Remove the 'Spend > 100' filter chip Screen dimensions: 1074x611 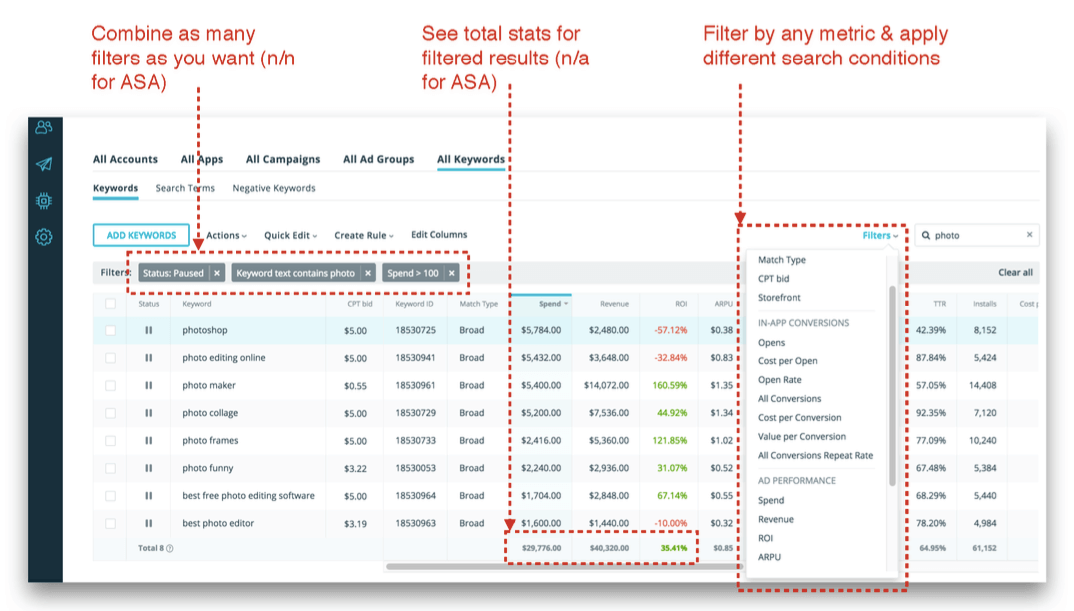click(452, 273)
